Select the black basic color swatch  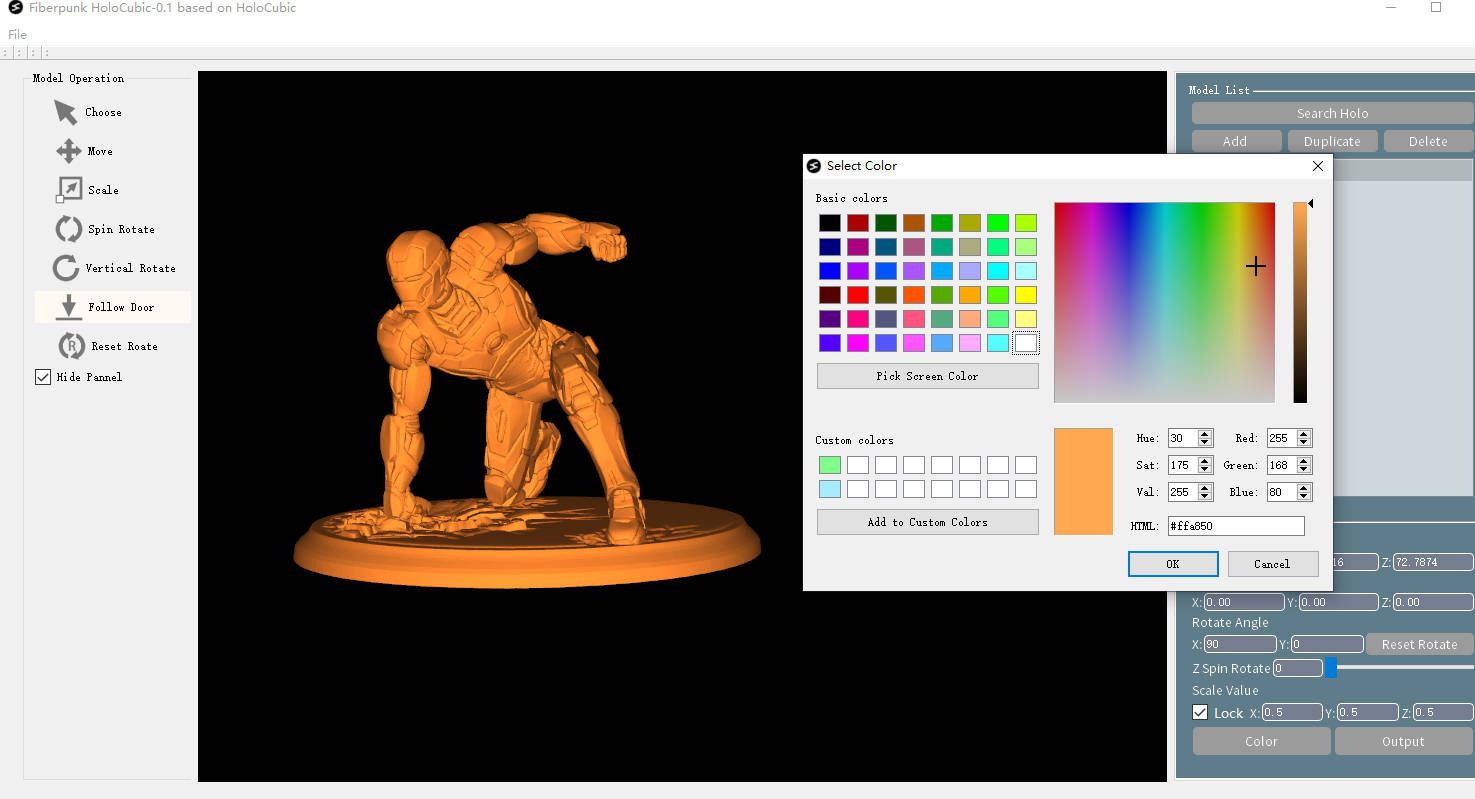click(830, 223)
